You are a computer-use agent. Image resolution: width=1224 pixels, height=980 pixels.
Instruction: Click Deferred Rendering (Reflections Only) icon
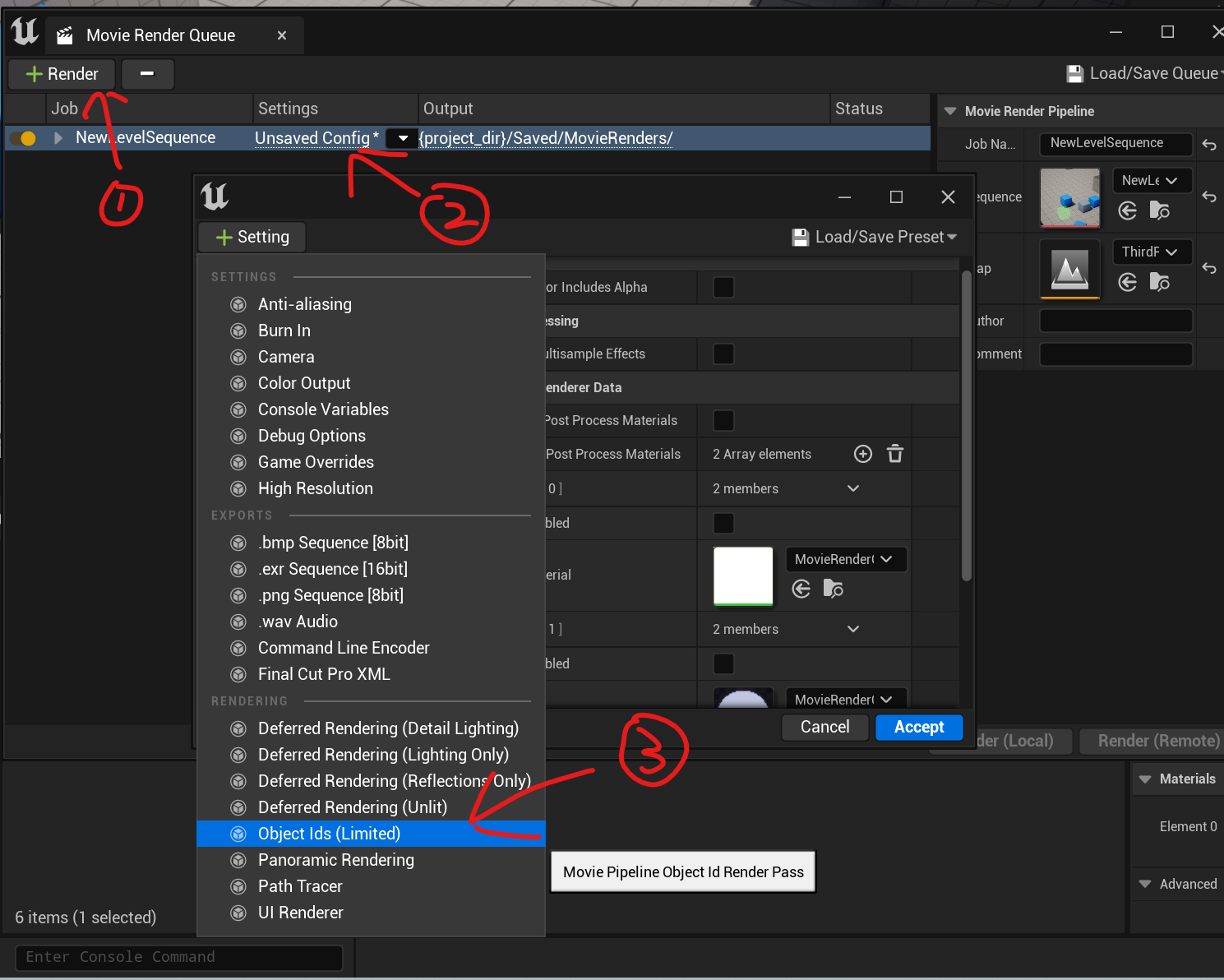click(x=238, y=781)
